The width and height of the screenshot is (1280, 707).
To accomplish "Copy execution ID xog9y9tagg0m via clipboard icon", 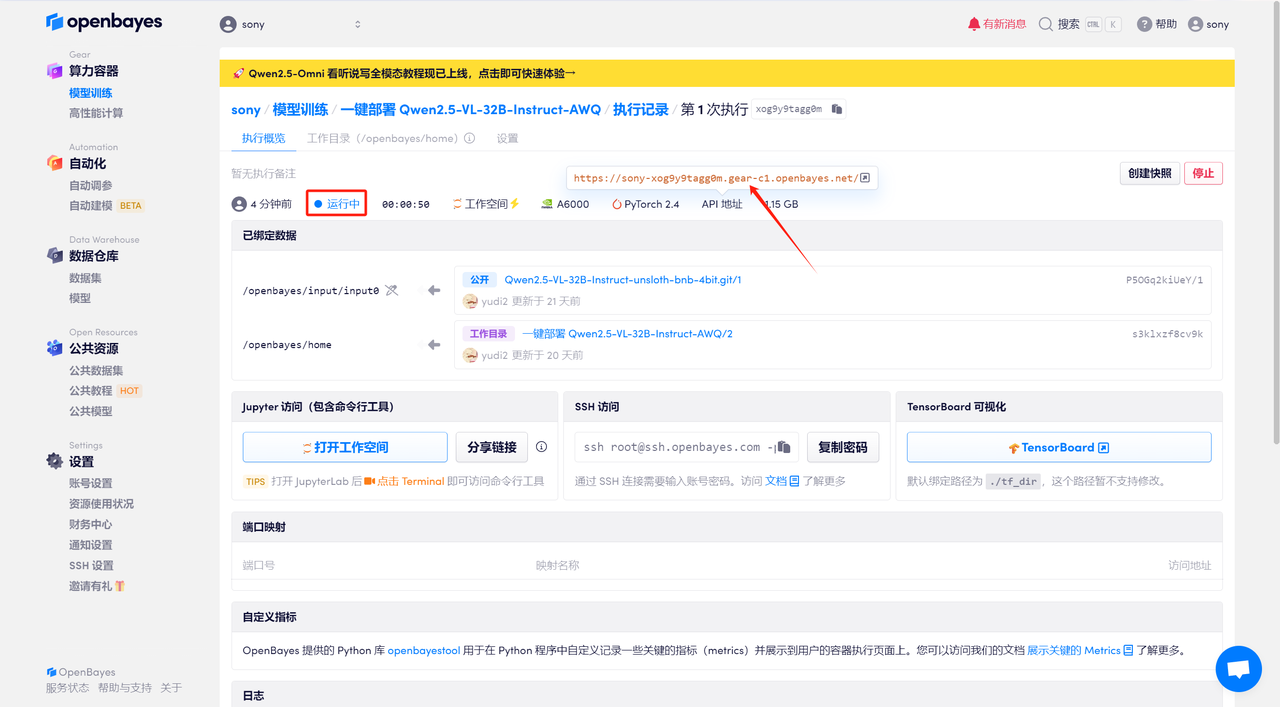I will tap(837, 109).
